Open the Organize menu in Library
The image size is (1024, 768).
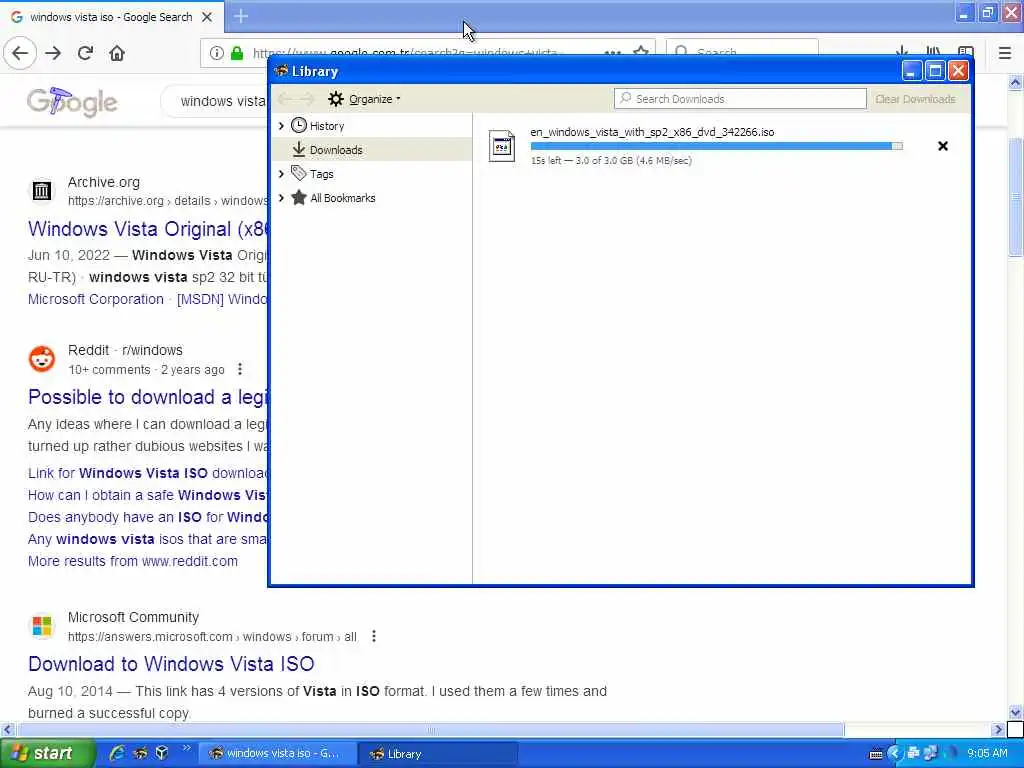(x=364, y=99)
